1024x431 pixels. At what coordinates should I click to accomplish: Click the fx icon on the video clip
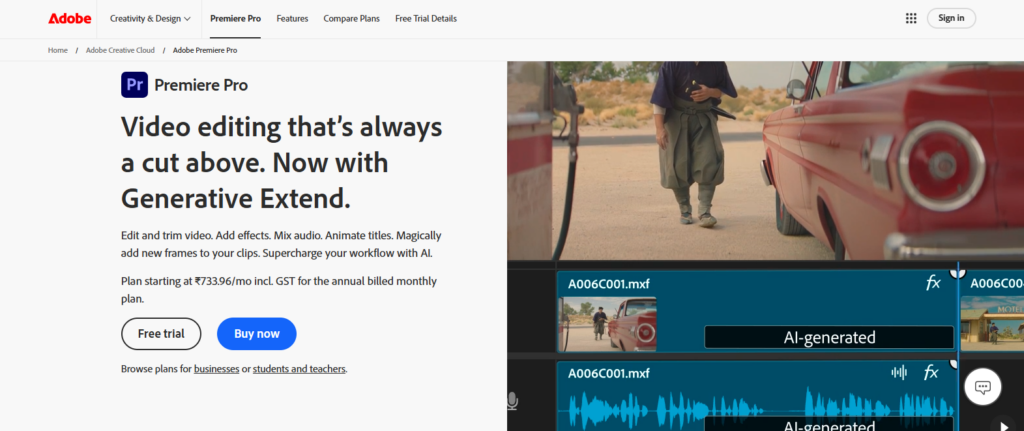pyautogui.click(x=933, y=283)
